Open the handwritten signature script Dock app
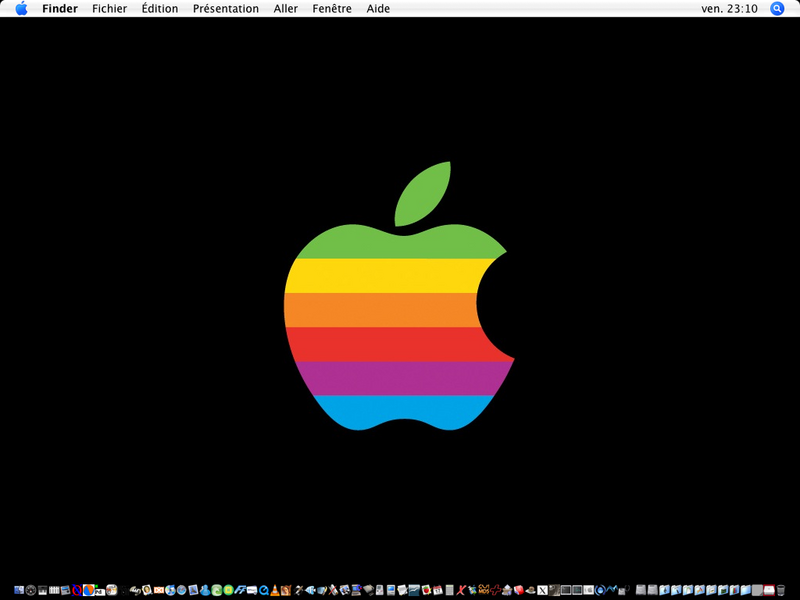 point(135,590)
